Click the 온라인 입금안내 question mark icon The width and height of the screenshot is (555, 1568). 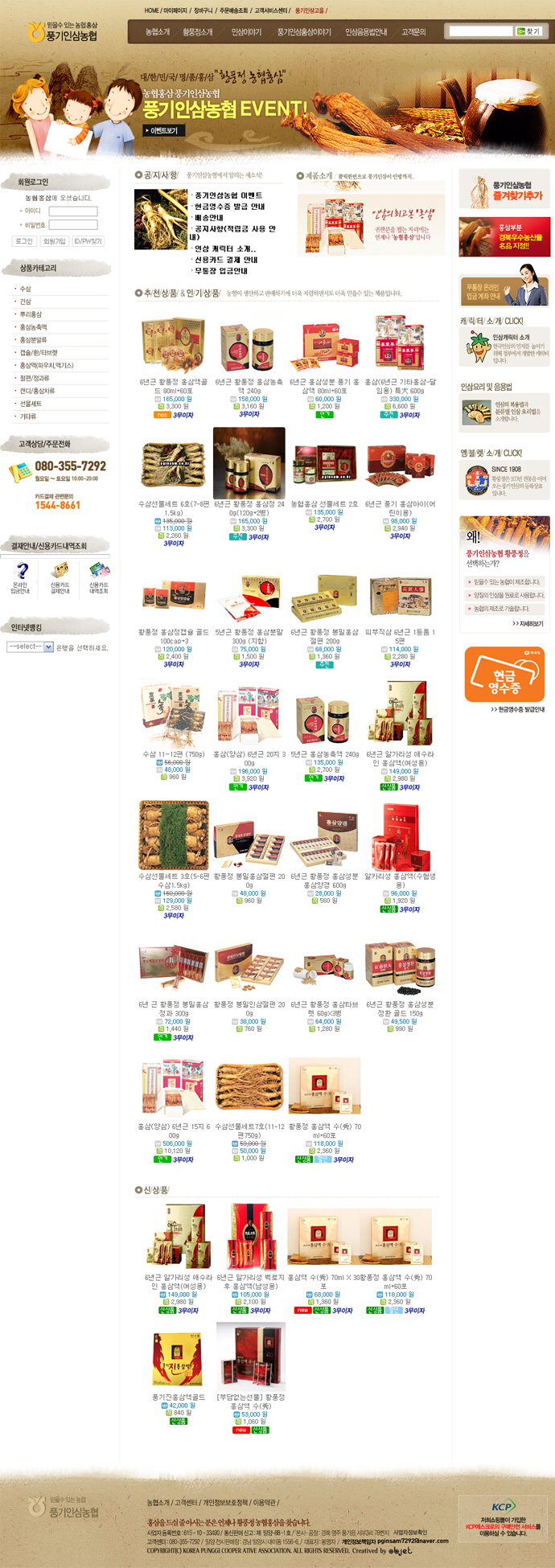point(22,570)
